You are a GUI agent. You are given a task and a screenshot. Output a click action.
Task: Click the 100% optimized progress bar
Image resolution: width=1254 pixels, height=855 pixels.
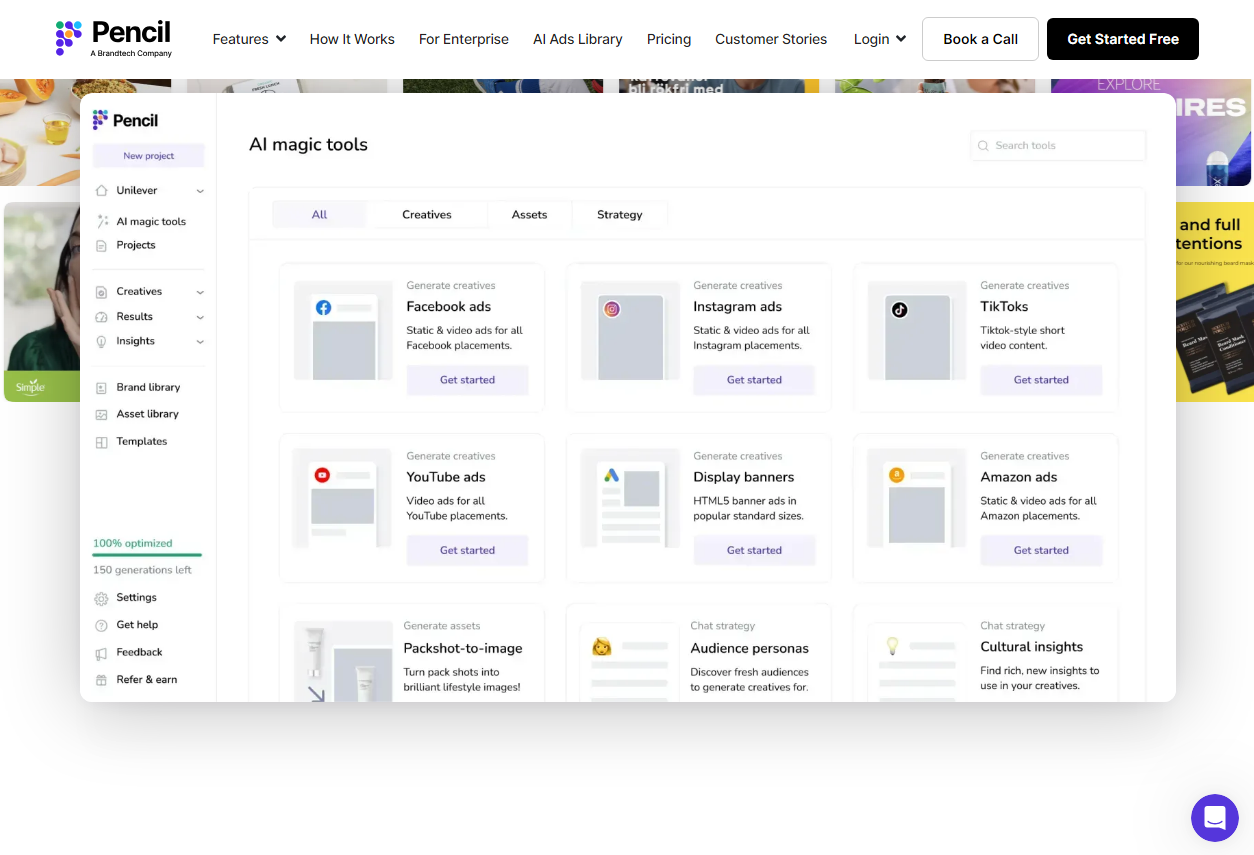pyautogui.click(x=147, y=554)
